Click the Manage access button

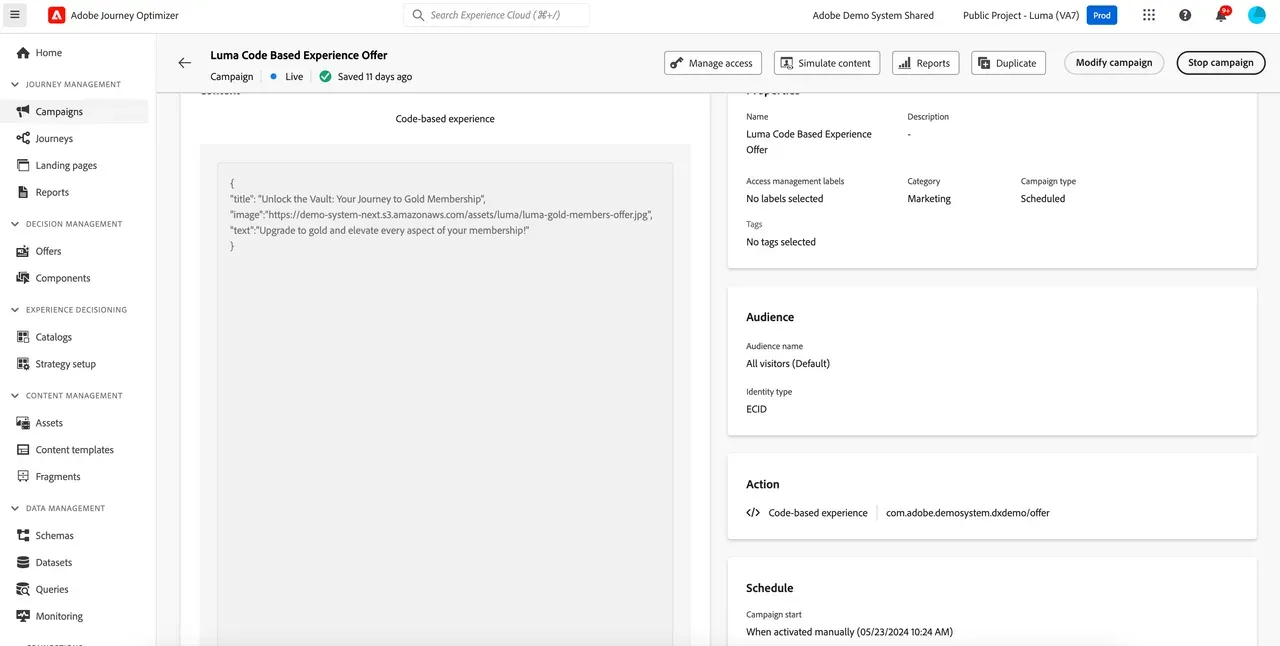(x=713, y=63)
